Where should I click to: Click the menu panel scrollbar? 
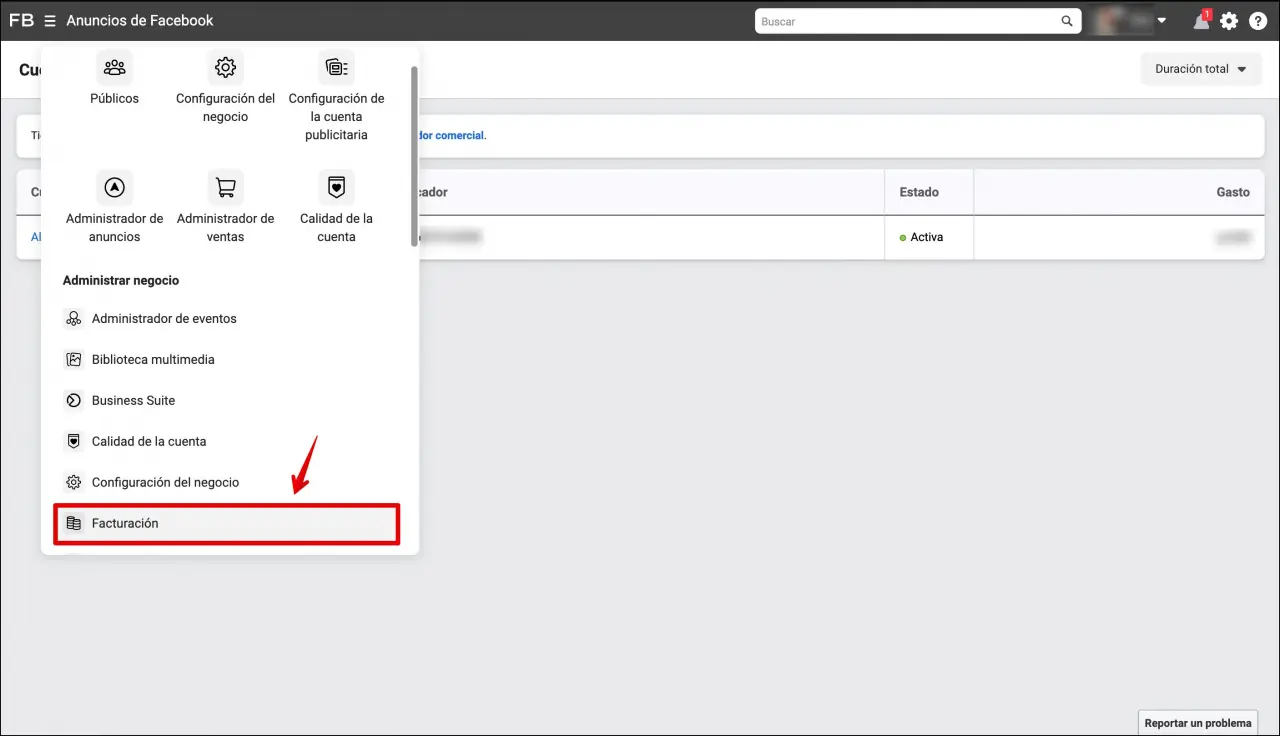[x=414, y=156]
